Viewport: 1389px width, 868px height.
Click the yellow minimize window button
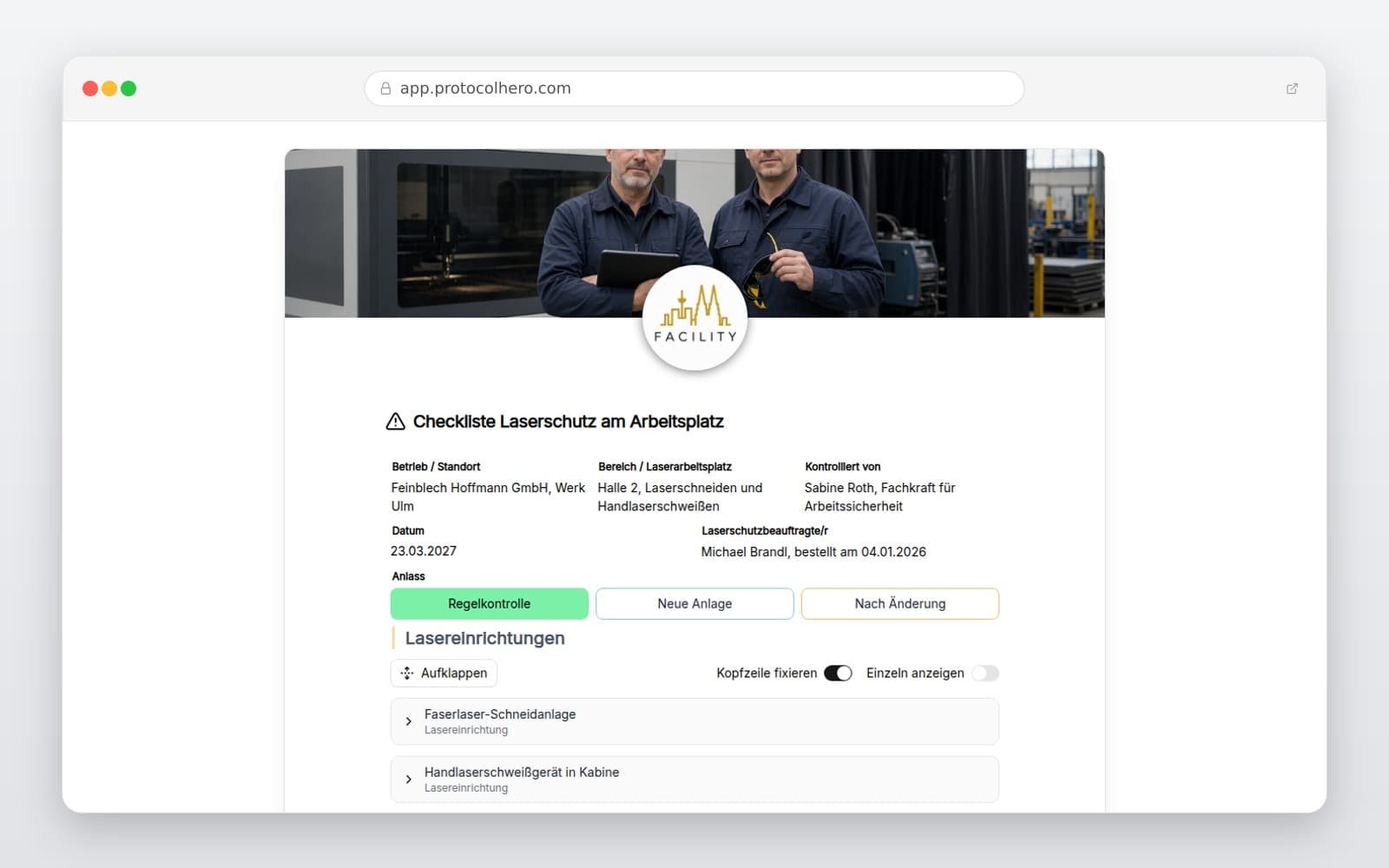click(x=109, y=89)
